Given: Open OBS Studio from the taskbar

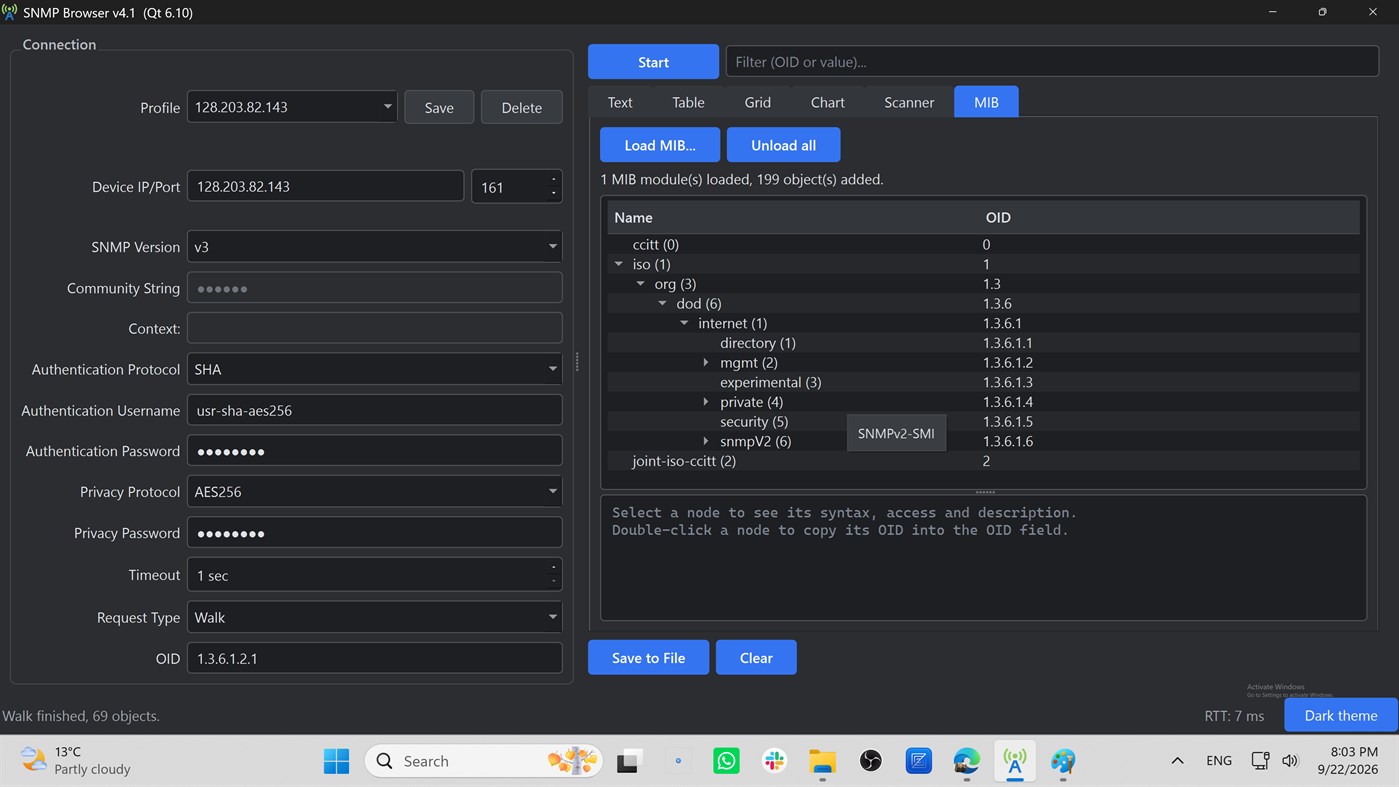Looking at the screenshot, I should coord(871,761).
